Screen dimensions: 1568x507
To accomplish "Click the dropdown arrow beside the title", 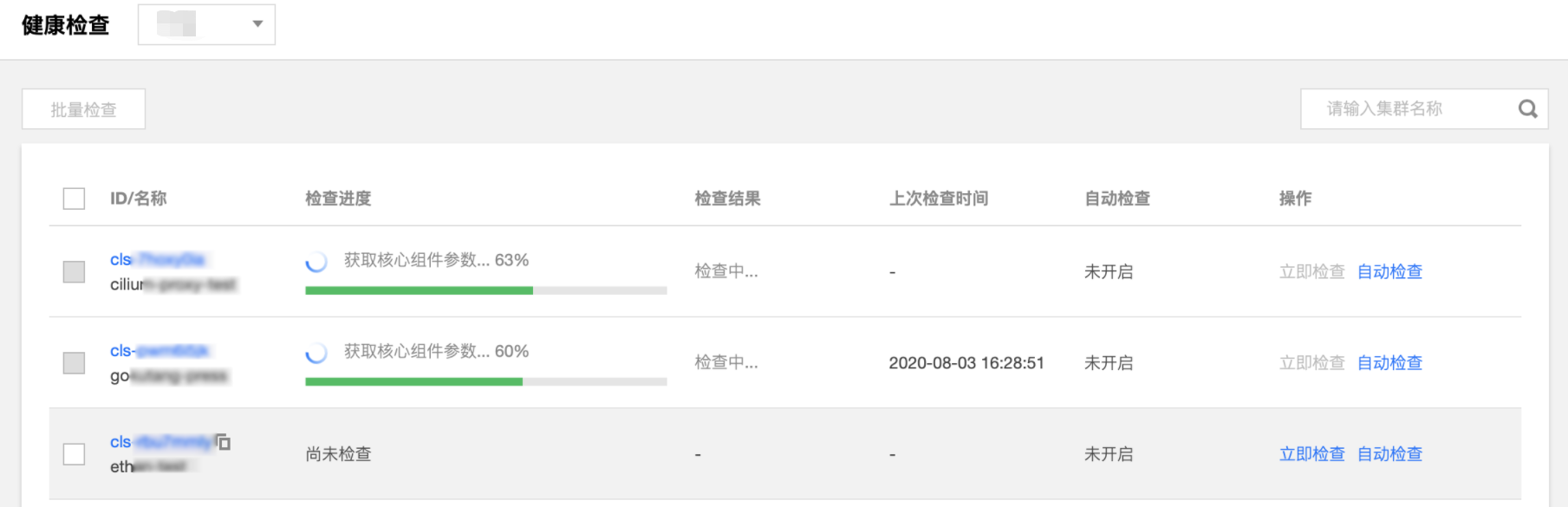I will point(257,24).
